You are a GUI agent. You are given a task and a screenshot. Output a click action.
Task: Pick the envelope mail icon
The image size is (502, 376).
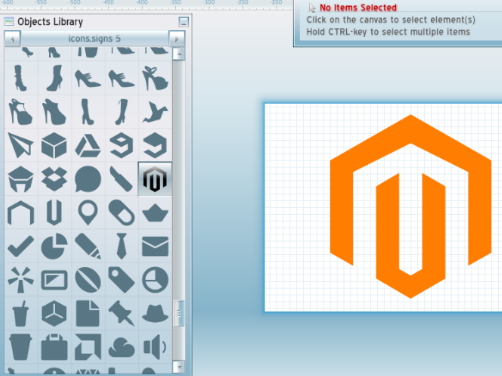tap(155, 246)
